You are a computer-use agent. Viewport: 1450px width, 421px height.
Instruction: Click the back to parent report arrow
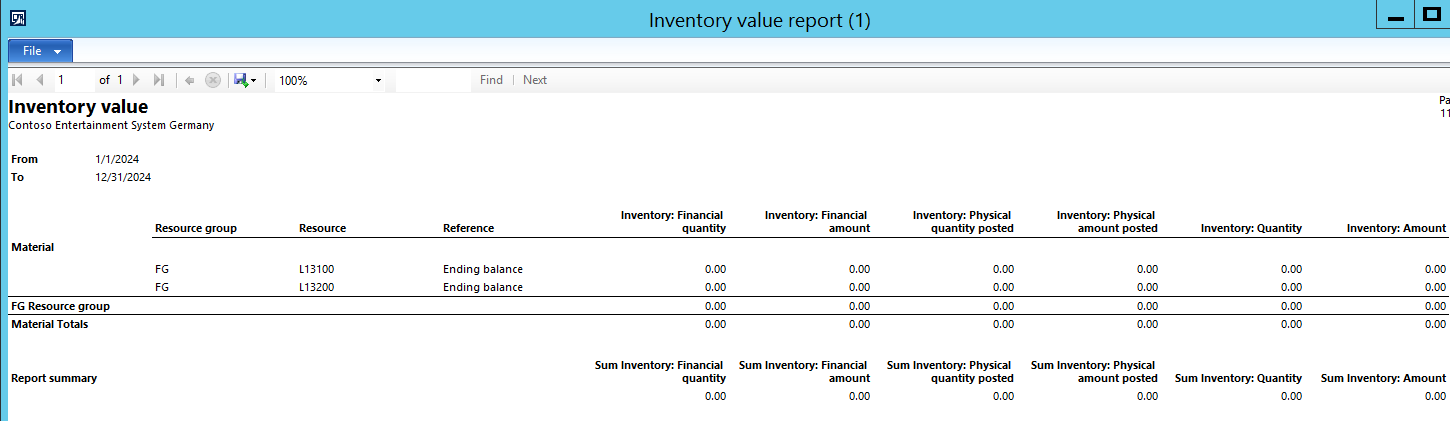[189, 80]
